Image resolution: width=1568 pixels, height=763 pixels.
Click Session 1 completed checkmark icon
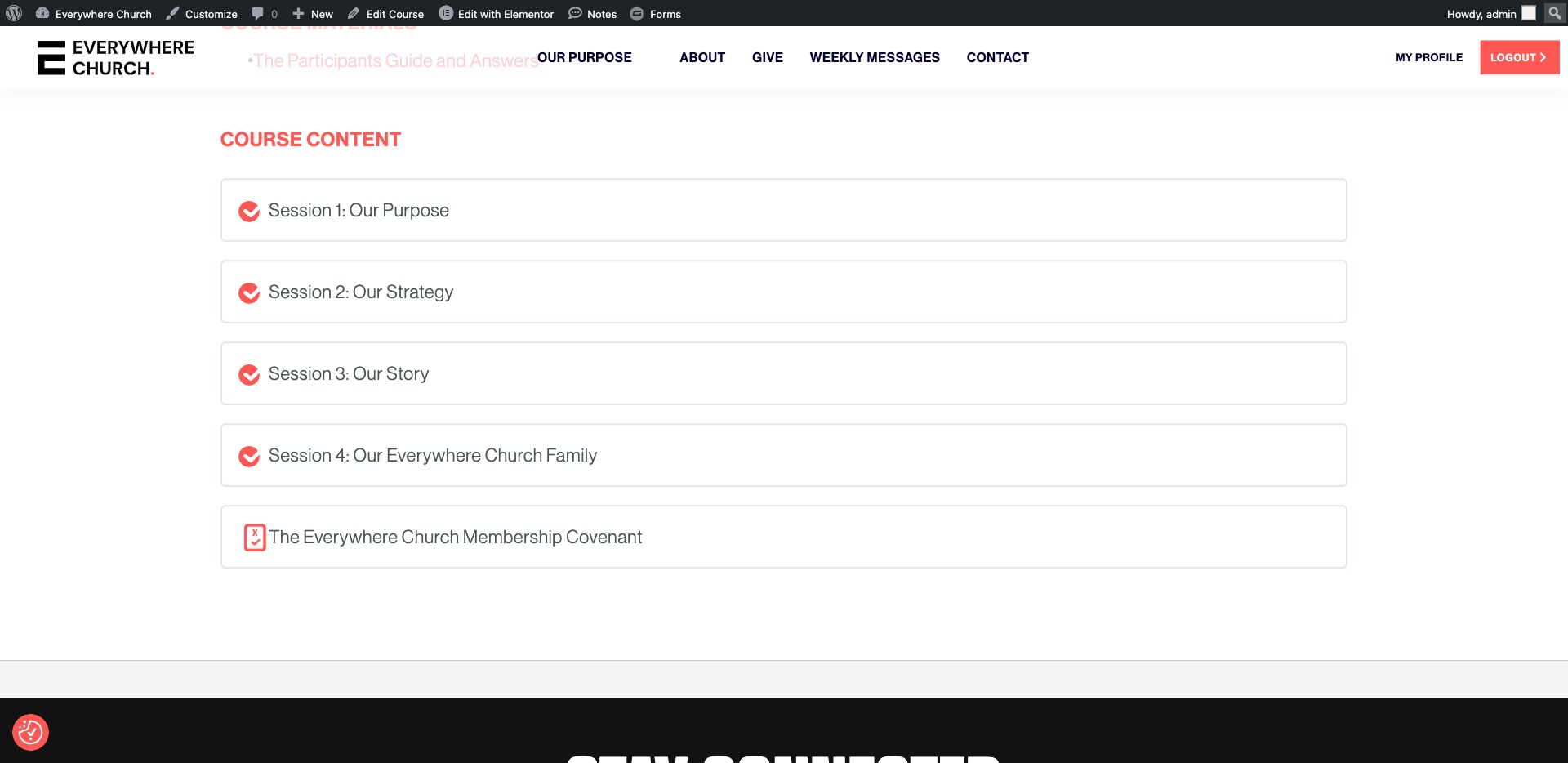click(249, 212)
